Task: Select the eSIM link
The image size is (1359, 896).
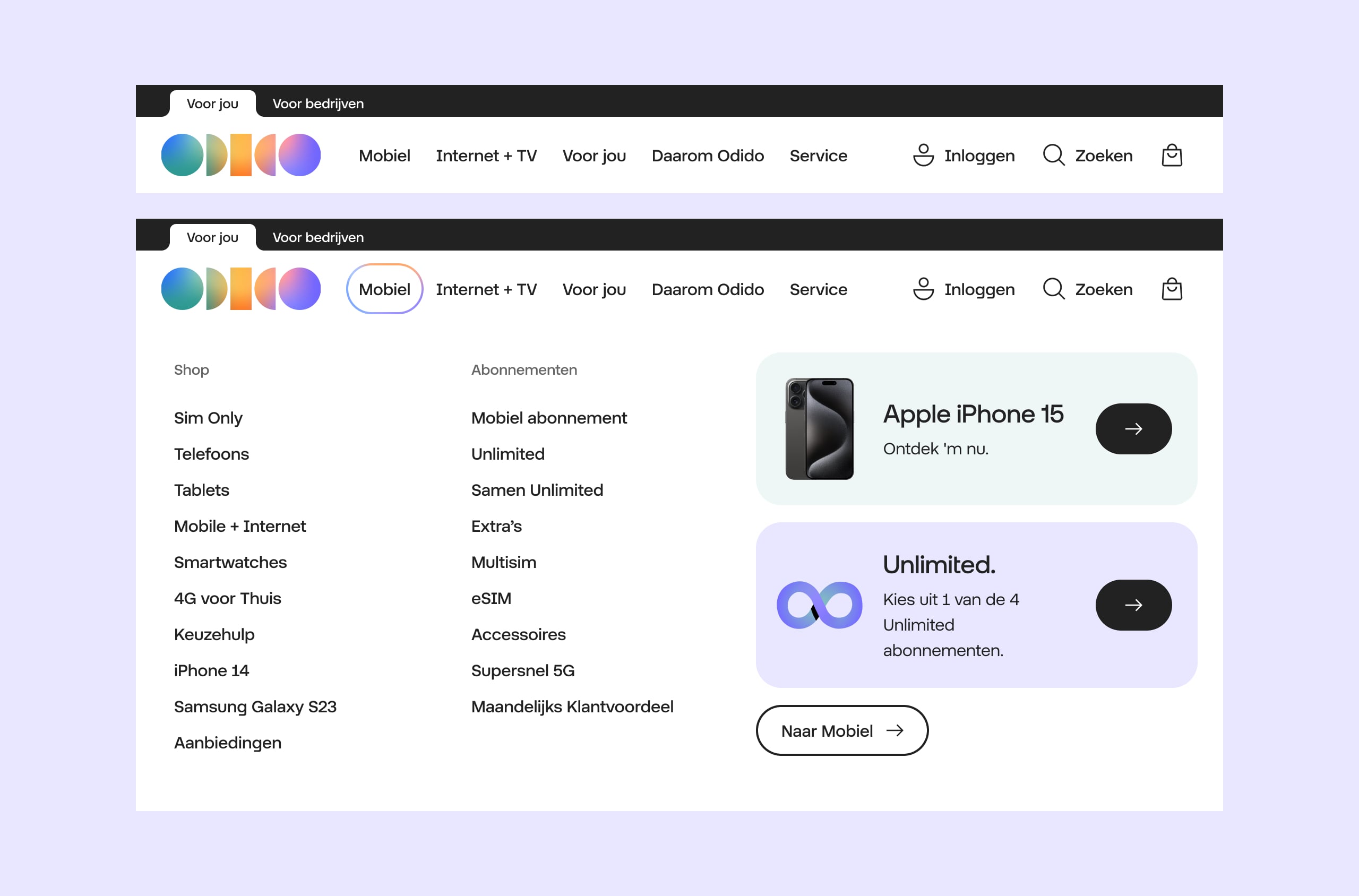Action: tap(492, 598)
